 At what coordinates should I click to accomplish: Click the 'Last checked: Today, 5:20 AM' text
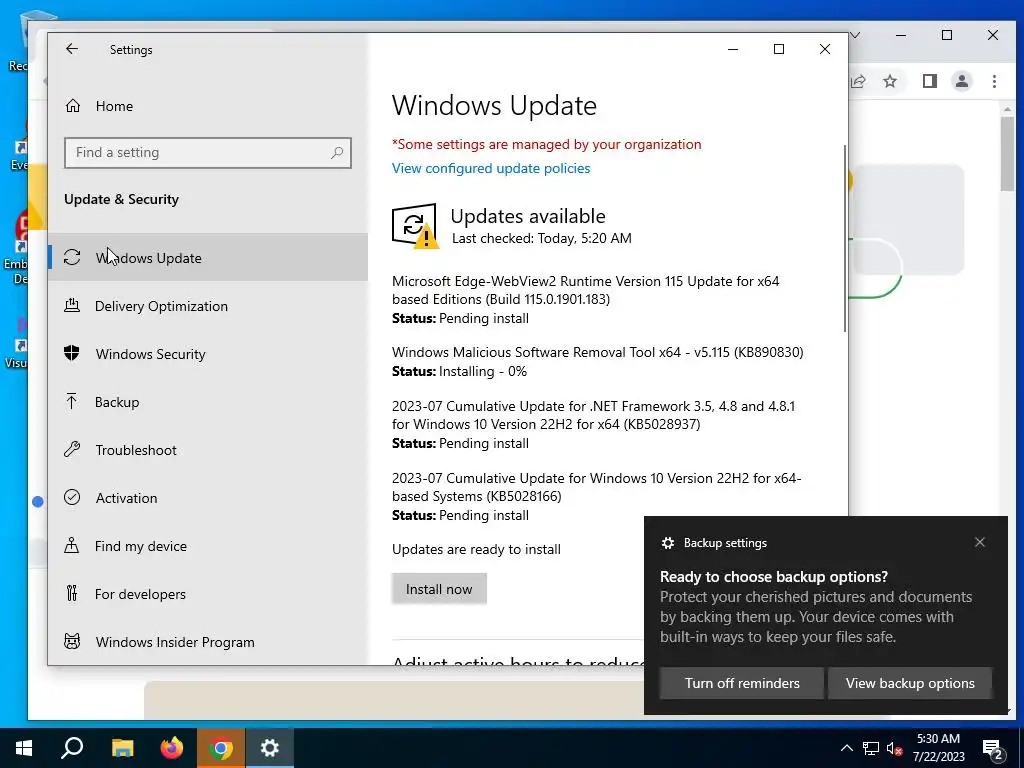(x=541, y=238)
